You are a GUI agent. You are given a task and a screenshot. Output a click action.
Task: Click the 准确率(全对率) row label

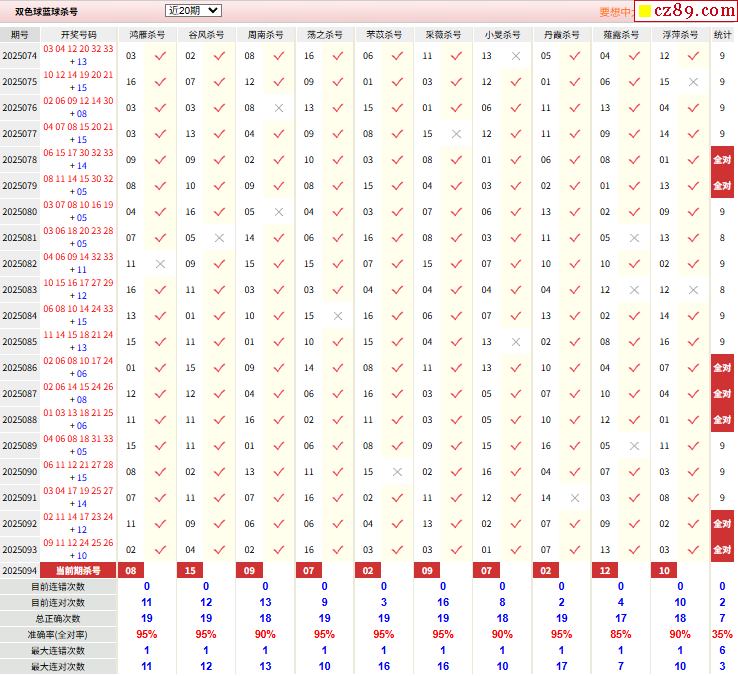[x=58, y=635]
